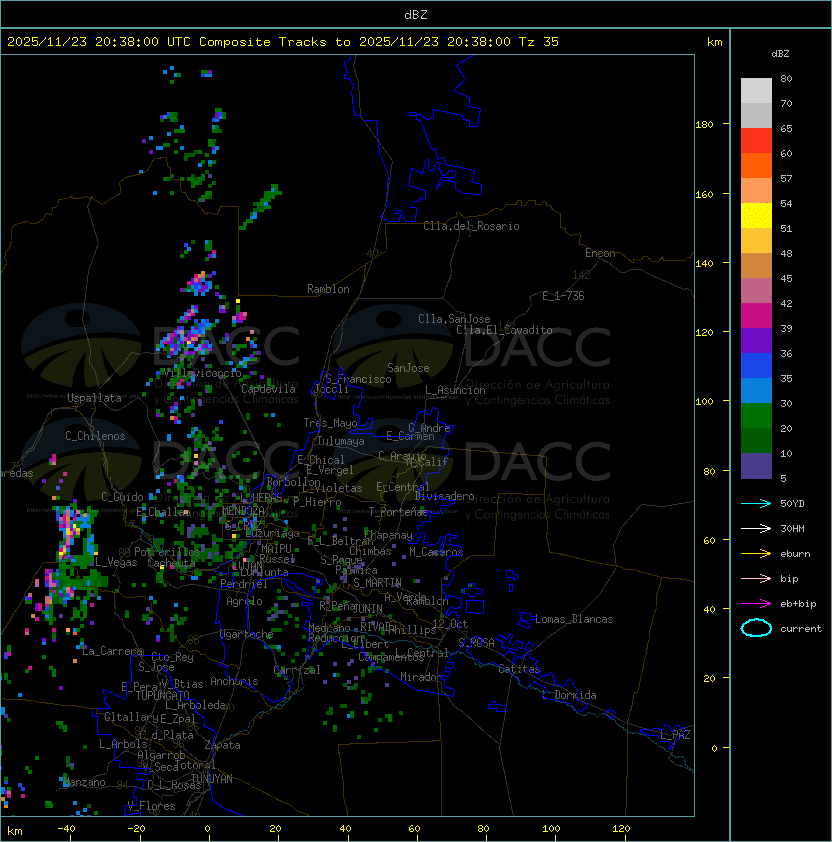
Task: Click the 'S_MARTIN' map label
Action: (377, 583)
